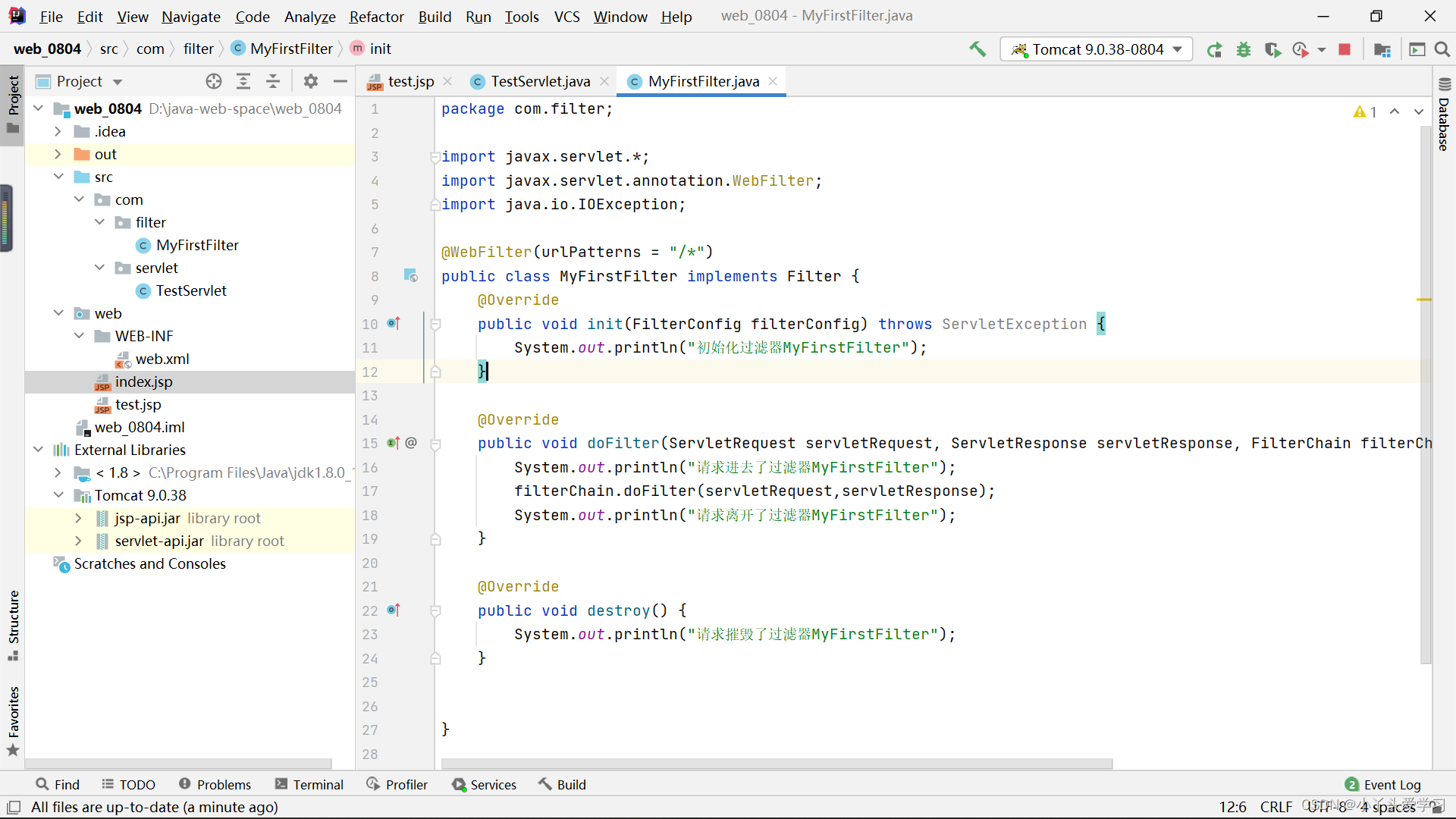This screenshot has height=819, width=1456.
Task: Open Tomcat run configuration dropdown
Action: pyautogui.click(x=1096, y=49)
